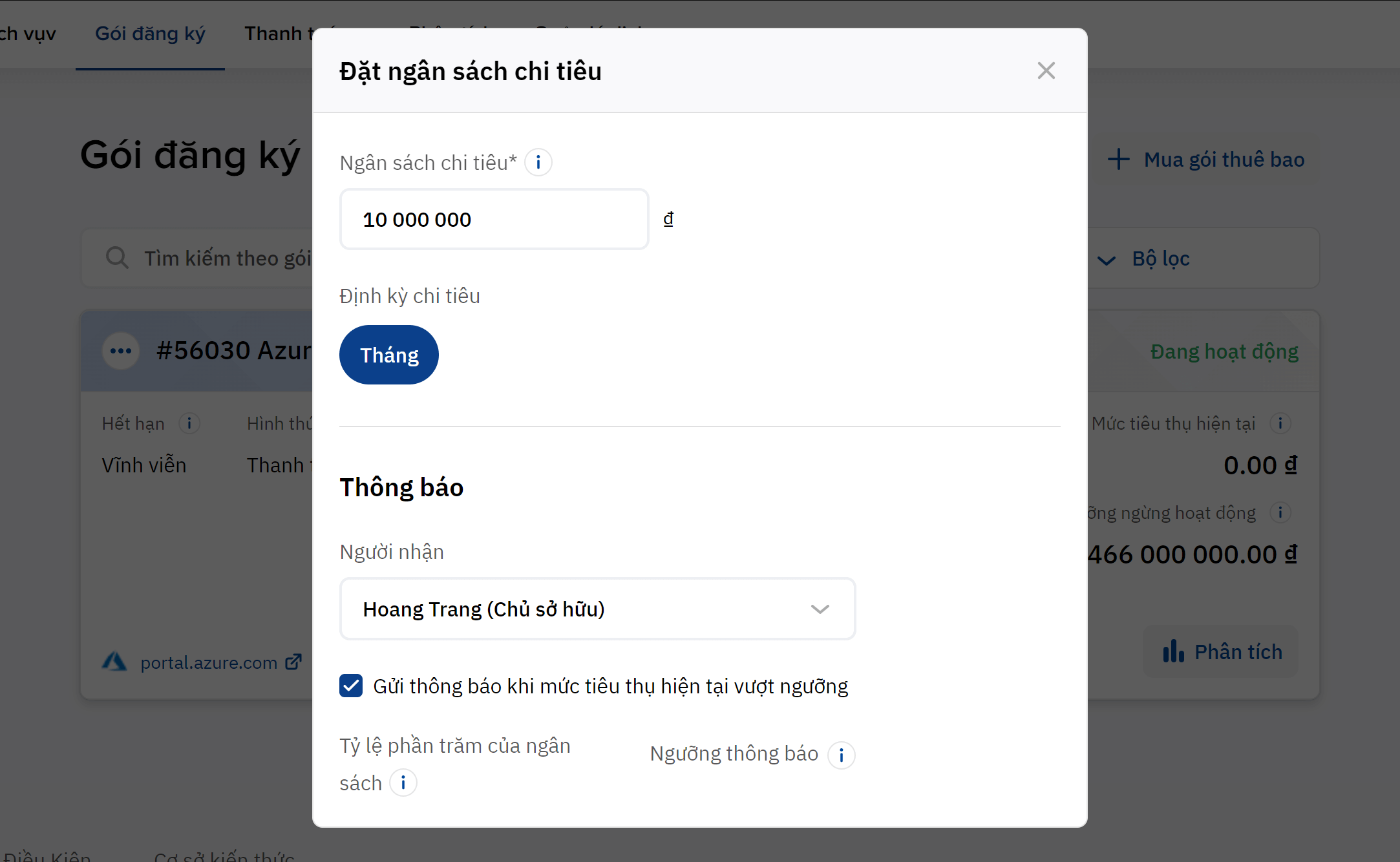Image resolution: width=1400 pixels, height=862 pixels.
Task: Click the search magnifier icon
Action: pos(117,258)
